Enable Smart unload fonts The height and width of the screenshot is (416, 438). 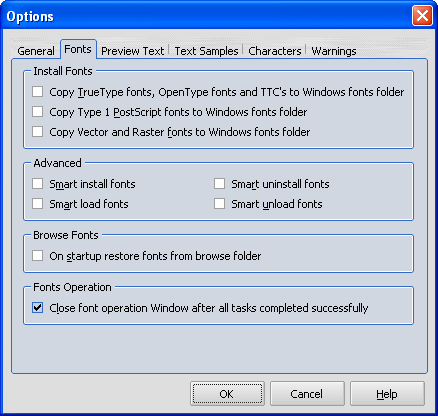219,204
